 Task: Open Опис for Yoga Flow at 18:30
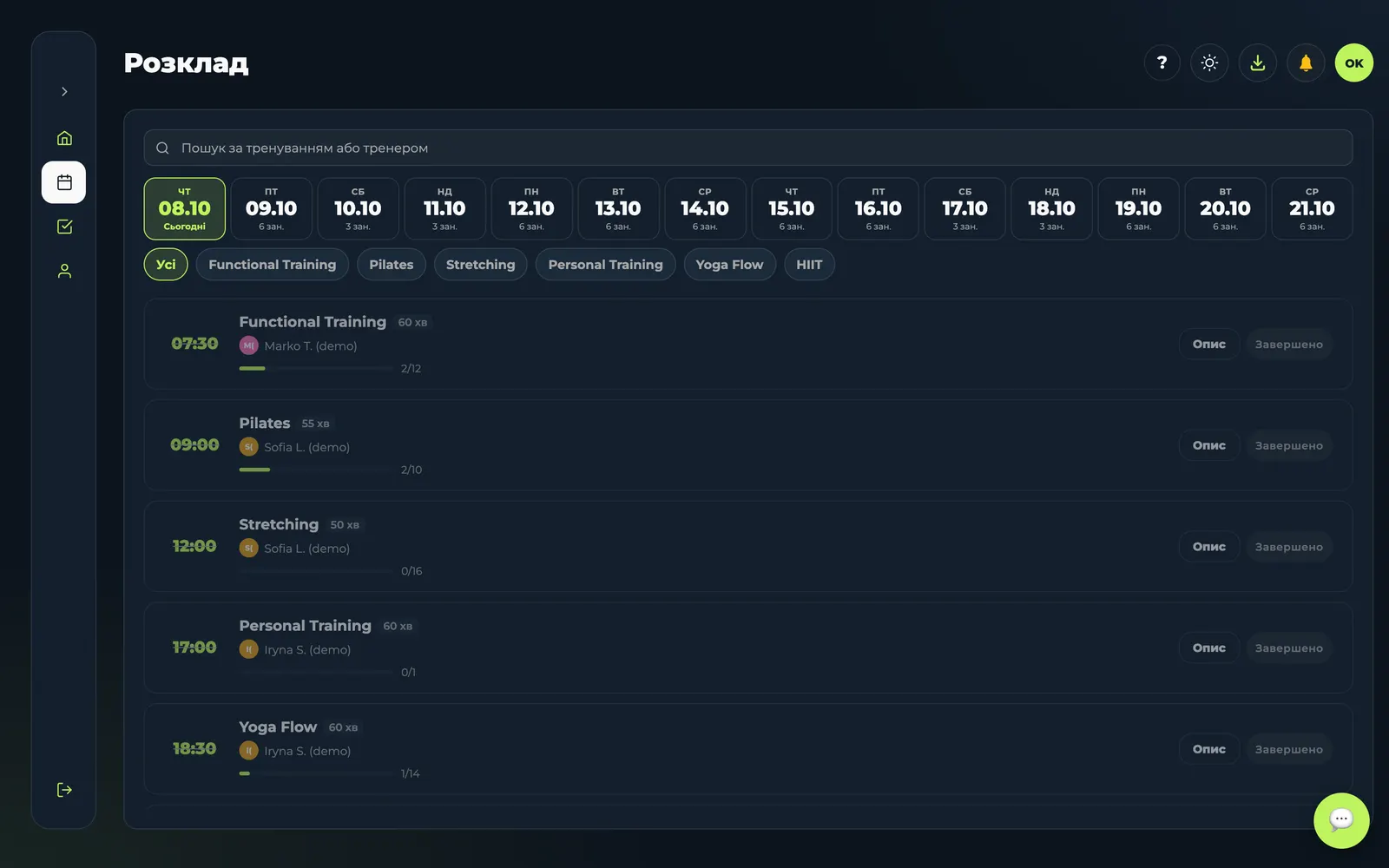(x=1209, y=749)
